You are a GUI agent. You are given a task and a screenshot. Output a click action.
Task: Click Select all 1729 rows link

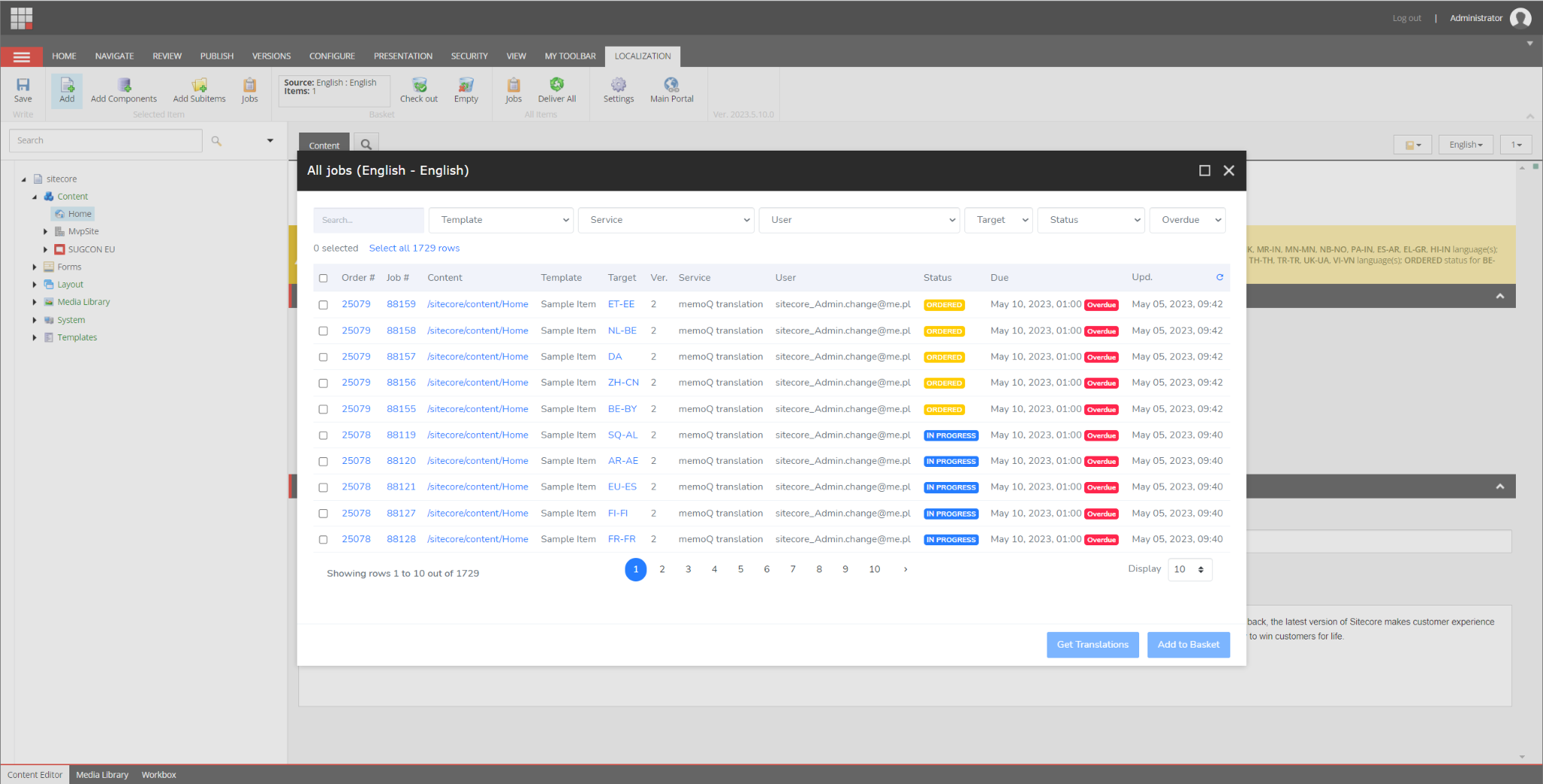point(414,249)
